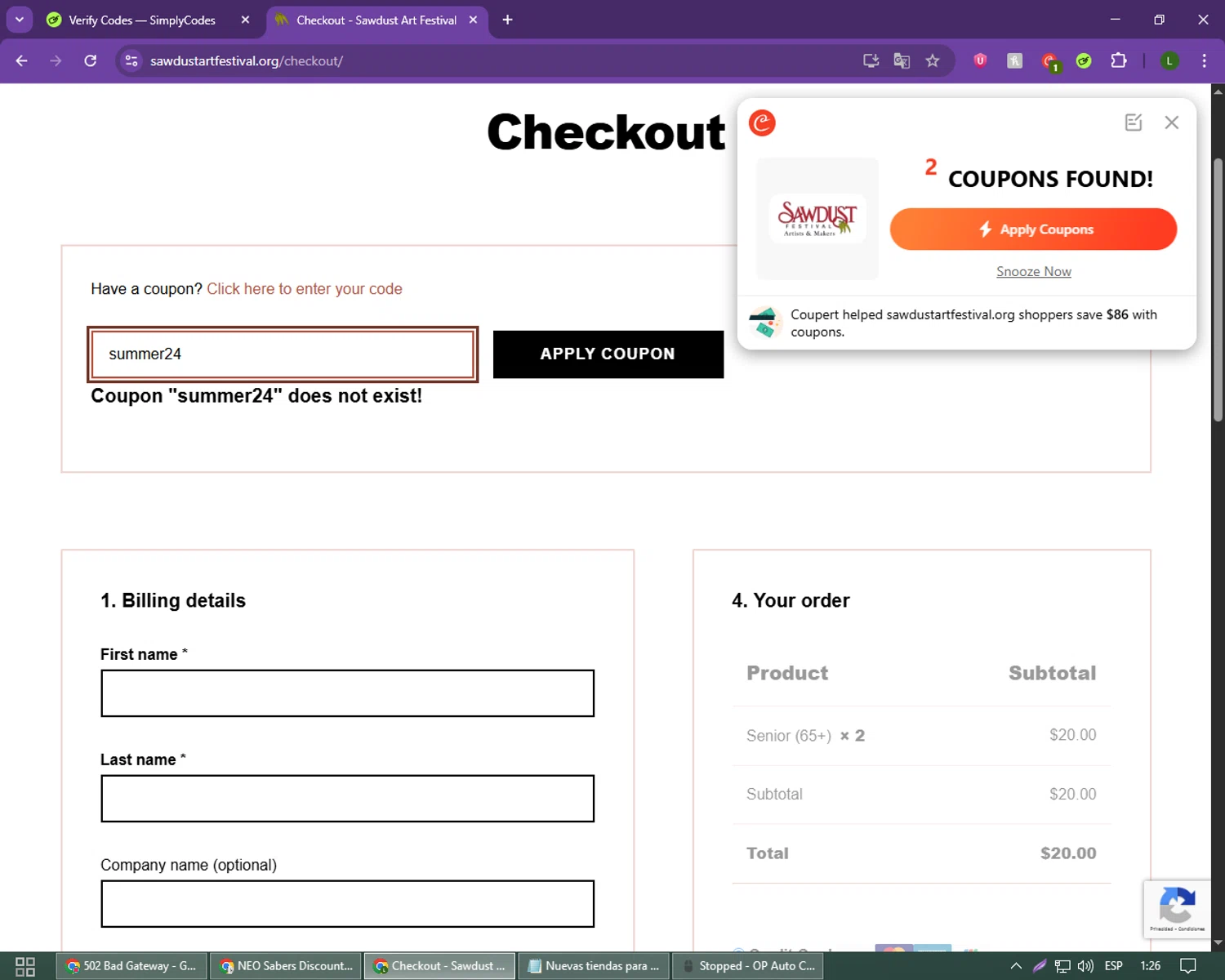Focus the Last name field

[348, 799]
